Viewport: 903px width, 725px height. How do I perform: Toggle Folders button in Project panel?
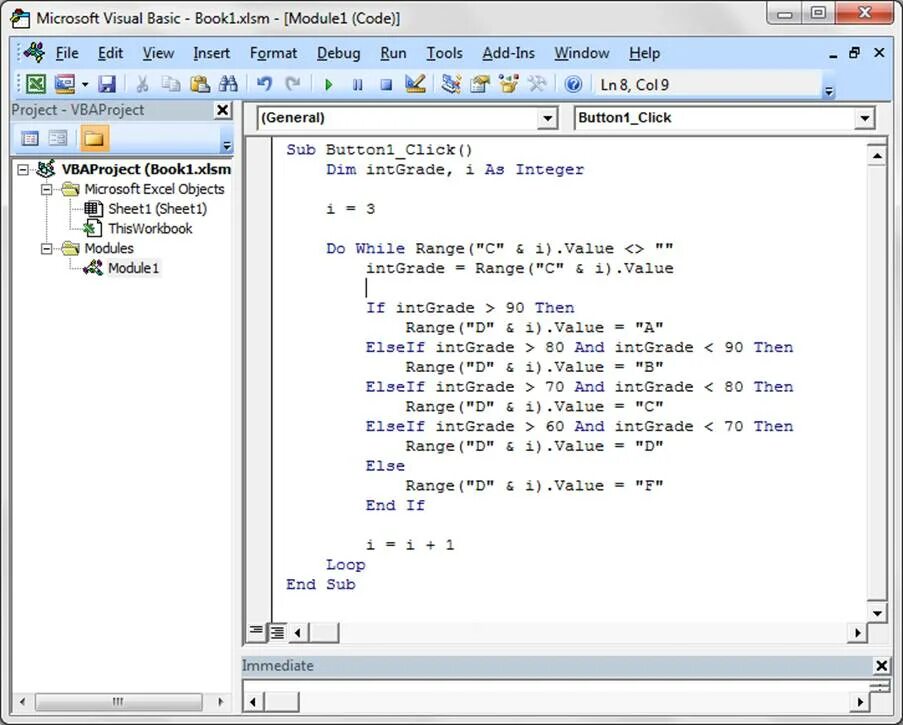click(93, 138)
